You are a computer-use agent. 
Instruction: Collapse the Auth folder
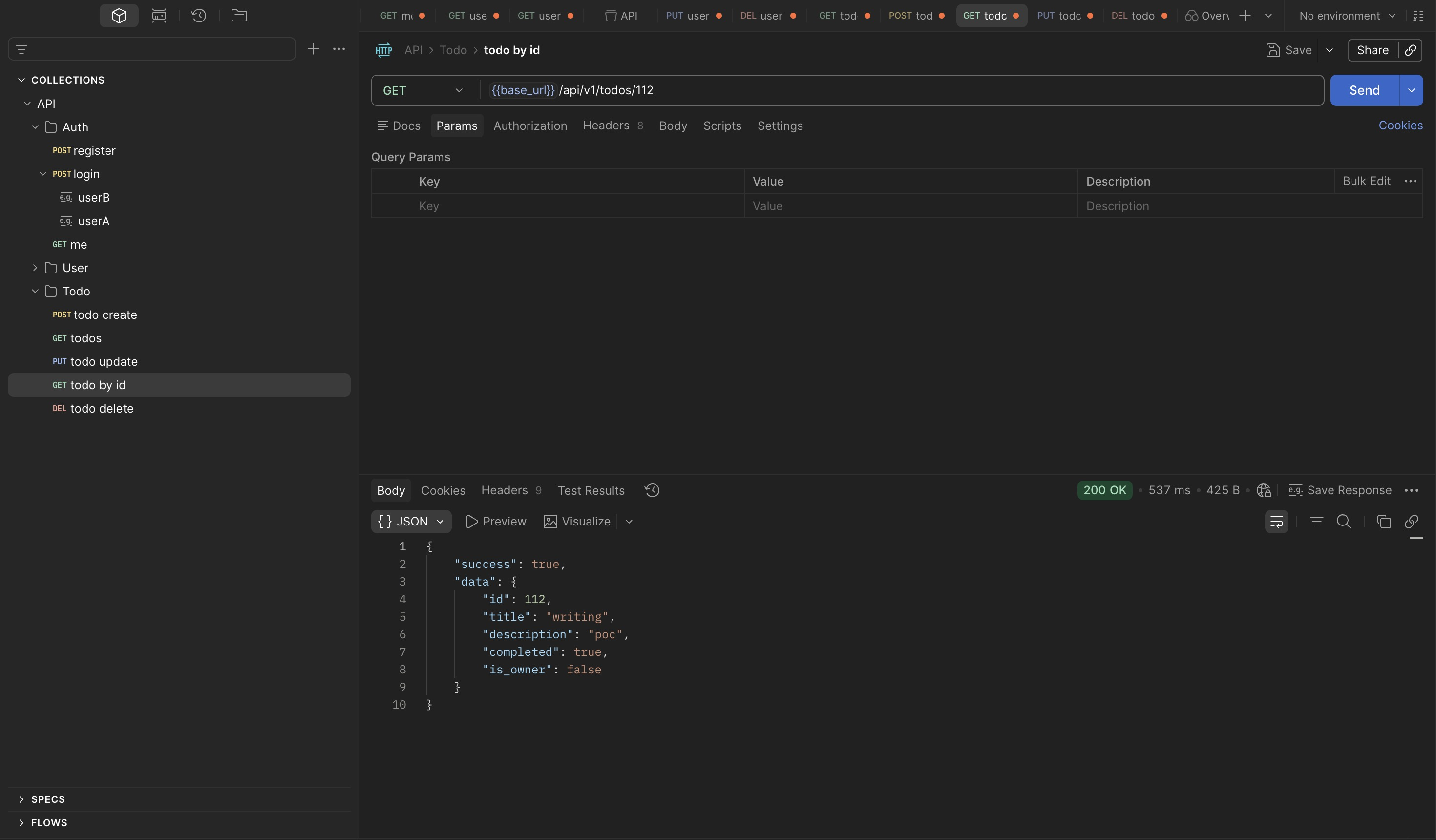[35, 127]
